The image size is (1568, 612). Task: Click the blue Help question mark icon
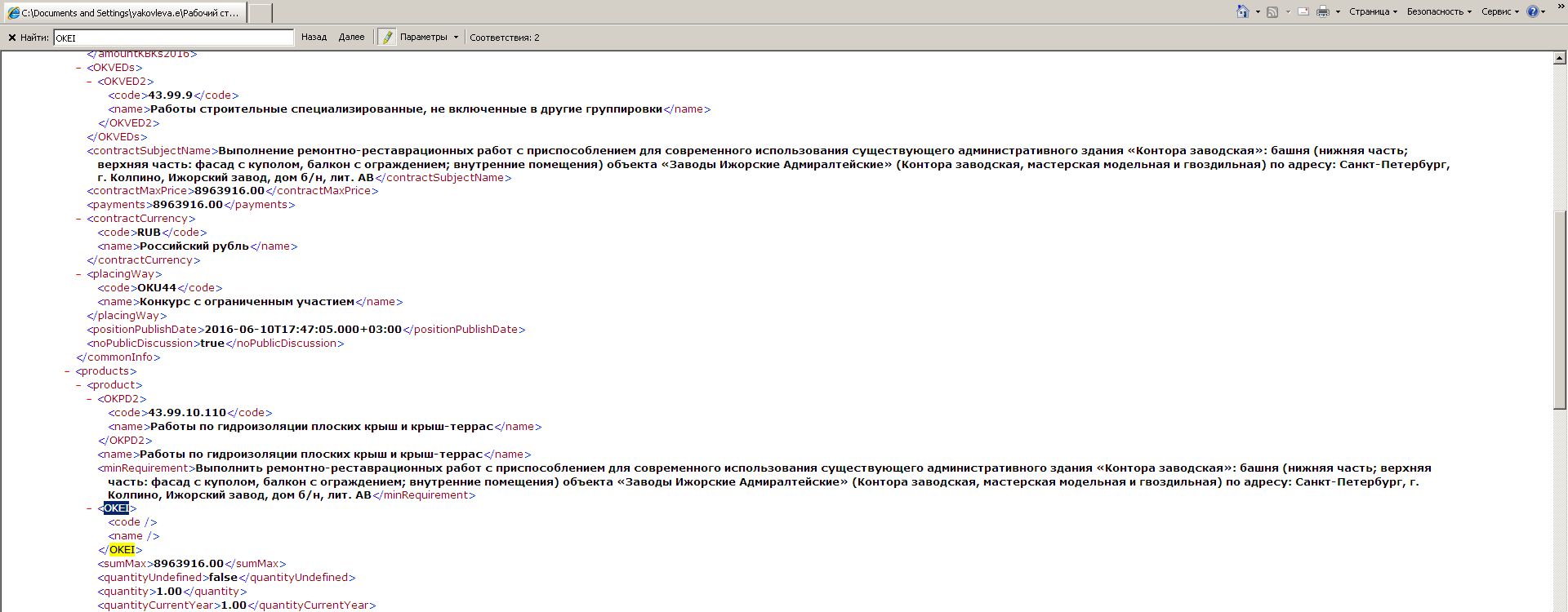(x=1533, y=11)
